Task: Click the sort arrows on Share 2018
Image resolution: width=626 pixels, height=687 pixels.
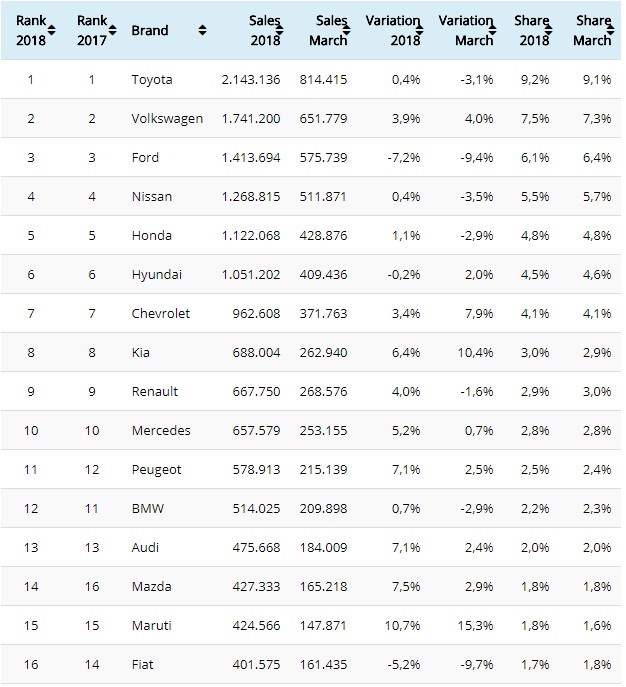Action: [552, 31]
